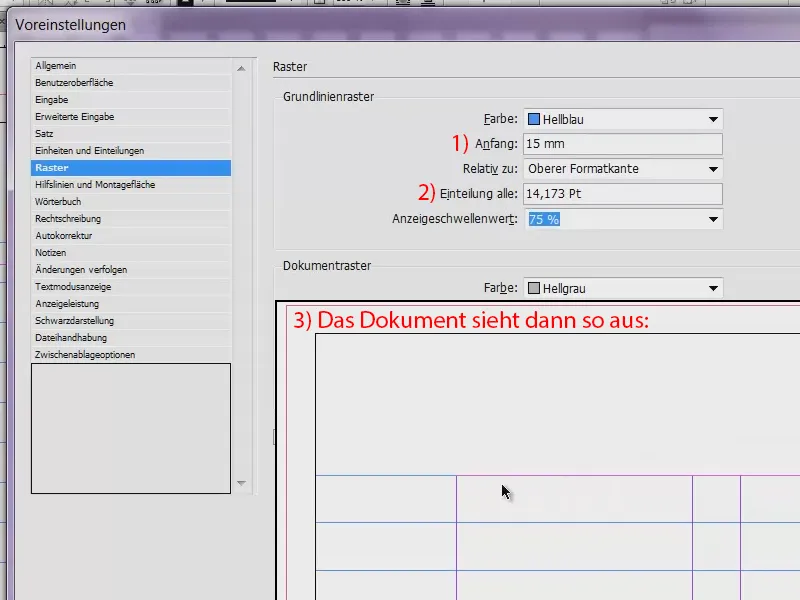Viewport: 800px width, 600px height.
Task: Select the Satz category
Action: coord(131,134)
